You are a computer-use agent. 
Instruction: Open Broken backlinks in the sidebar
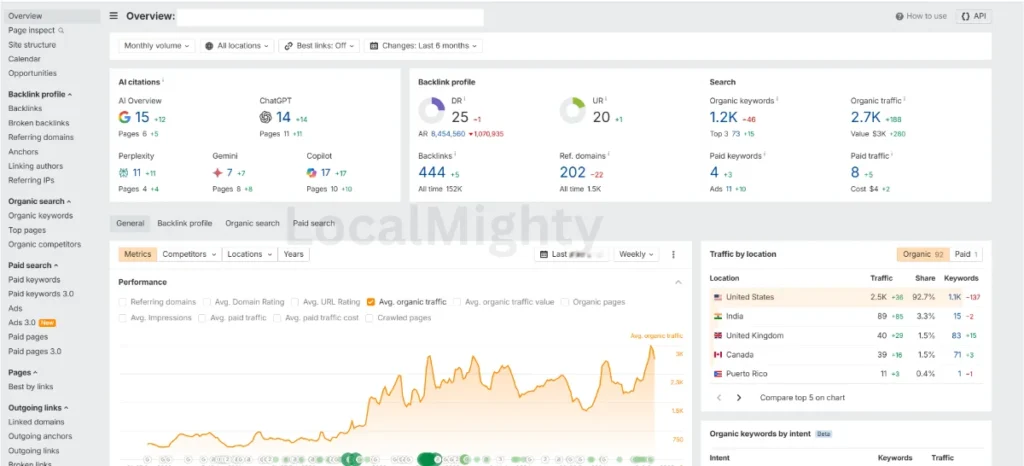(x=39, y=123)
